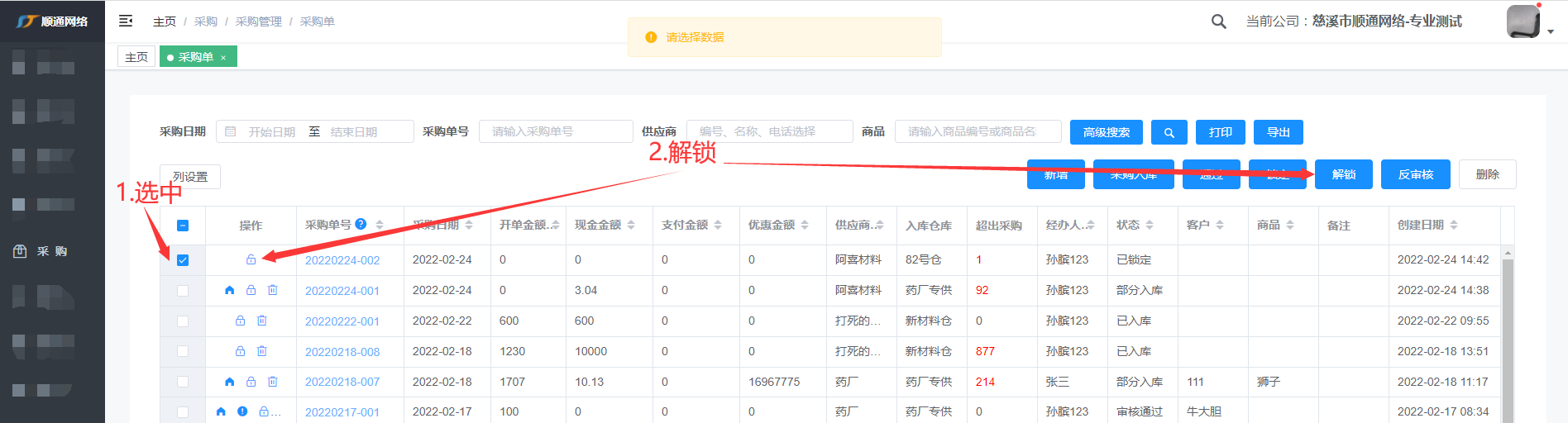The width and height of the screenshot is (1568, 423).
Task: Open the 供应商 selection field
Action: pos(769,131)
